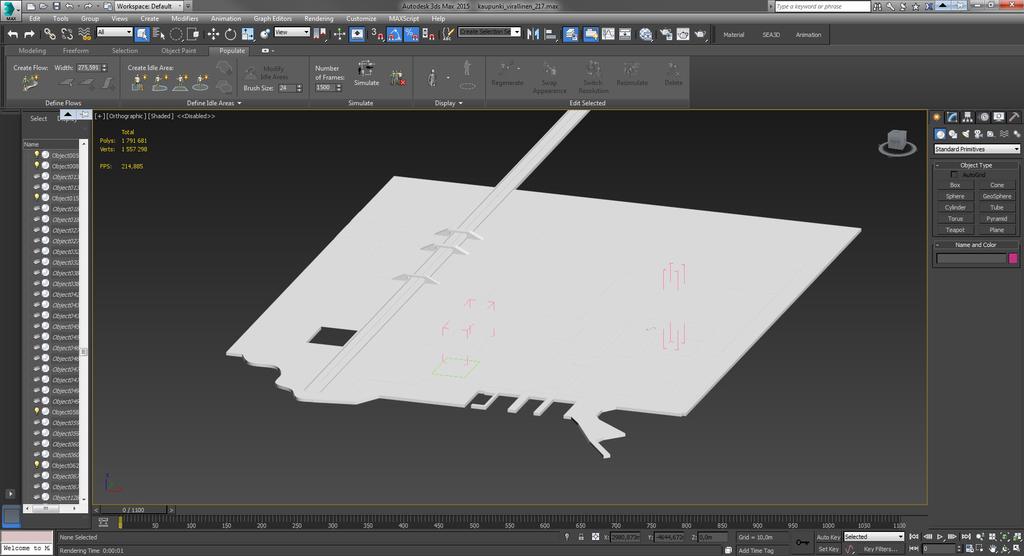This screenshot has width=1024, height=556.
Task: Click Play Animation button
Action: click(x=940, y=536)
